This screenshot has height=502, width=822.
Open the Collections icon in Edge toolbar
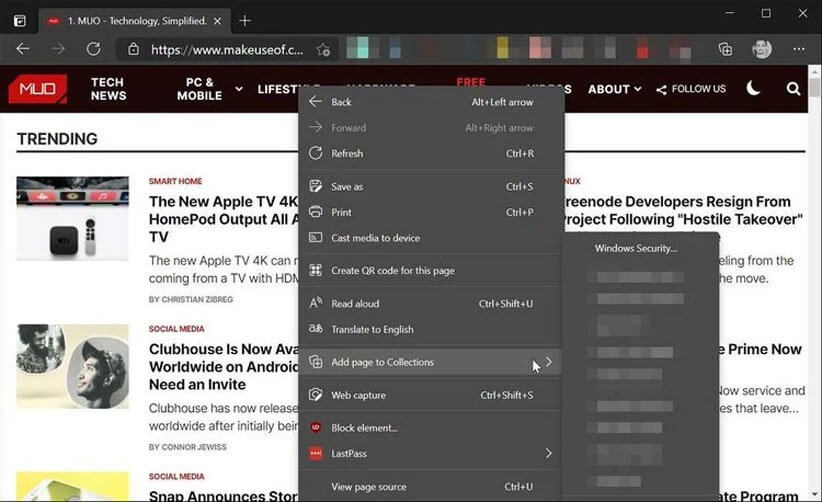click(x=726, y=48)
